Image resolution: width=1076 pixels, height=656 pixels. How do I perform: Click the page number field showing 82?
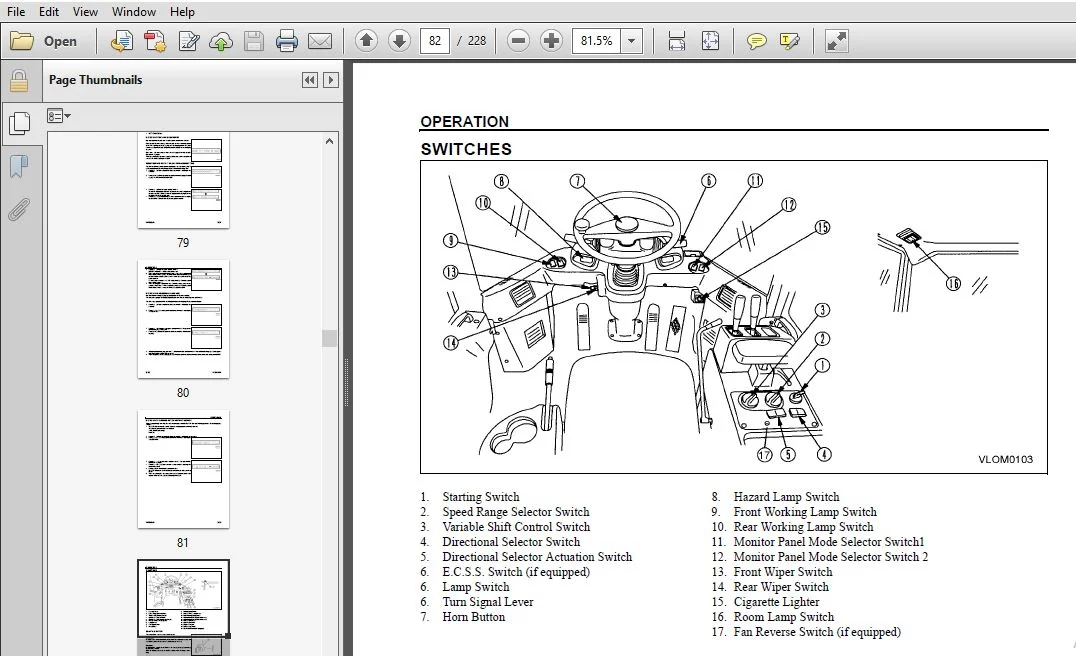click(434, 41)
